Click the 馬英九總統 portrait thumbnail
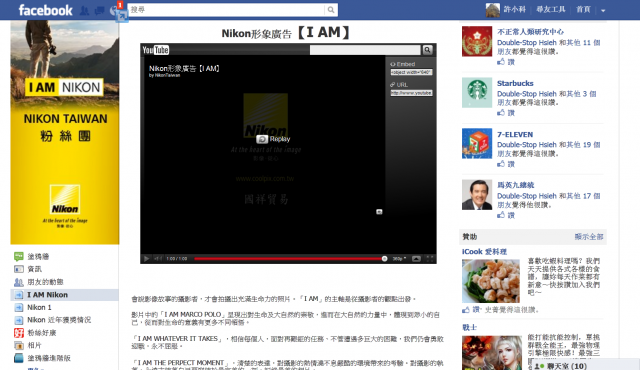Image resolution: width=640 pixels, height=370 pixels. (477, 195)
